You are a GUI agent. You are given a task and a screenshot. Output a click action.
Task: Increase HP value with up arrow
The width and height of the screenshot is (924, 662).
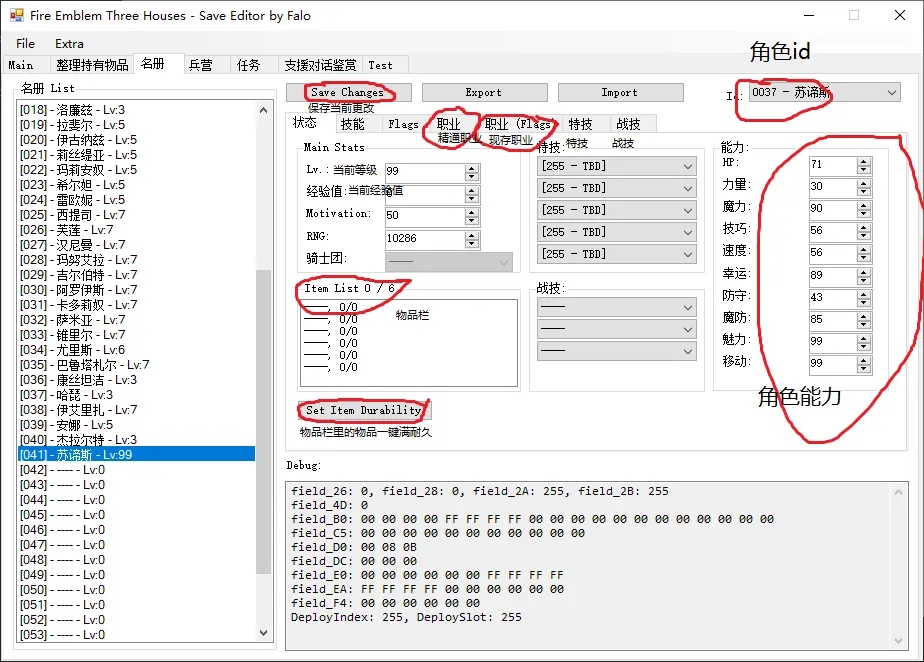pyautogui.click(x=864, y=161)
